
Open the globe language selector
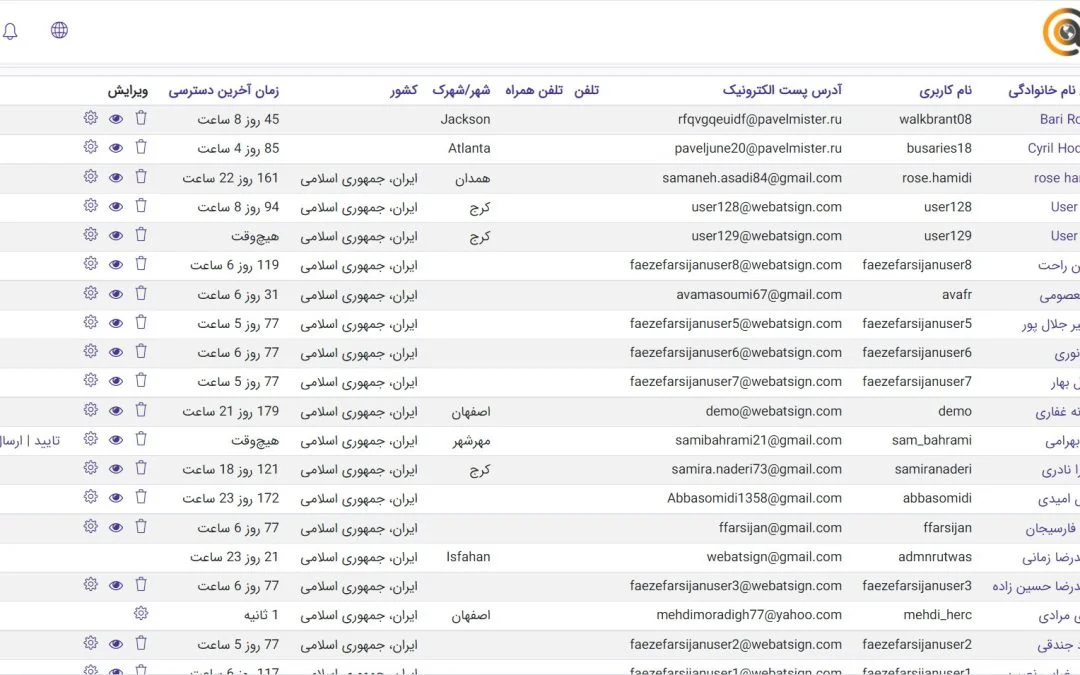tap(60, 30)
